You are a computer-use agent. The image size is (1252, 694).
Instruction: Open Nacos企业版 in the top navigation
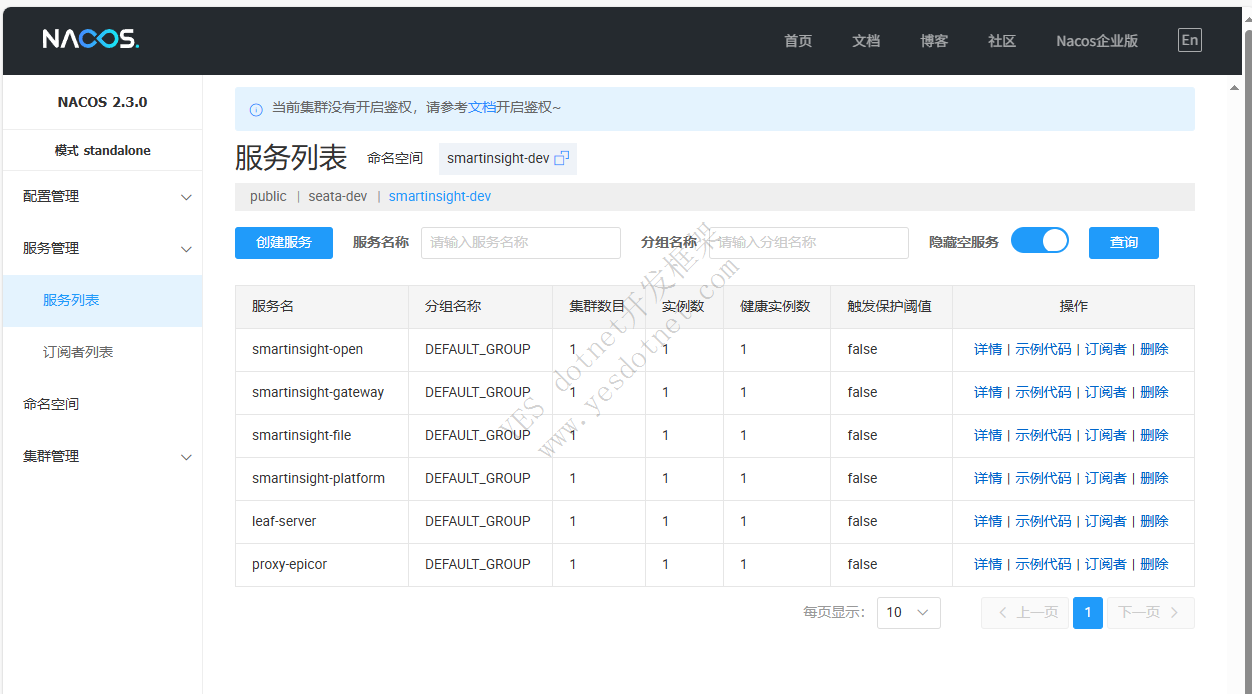1097,41
